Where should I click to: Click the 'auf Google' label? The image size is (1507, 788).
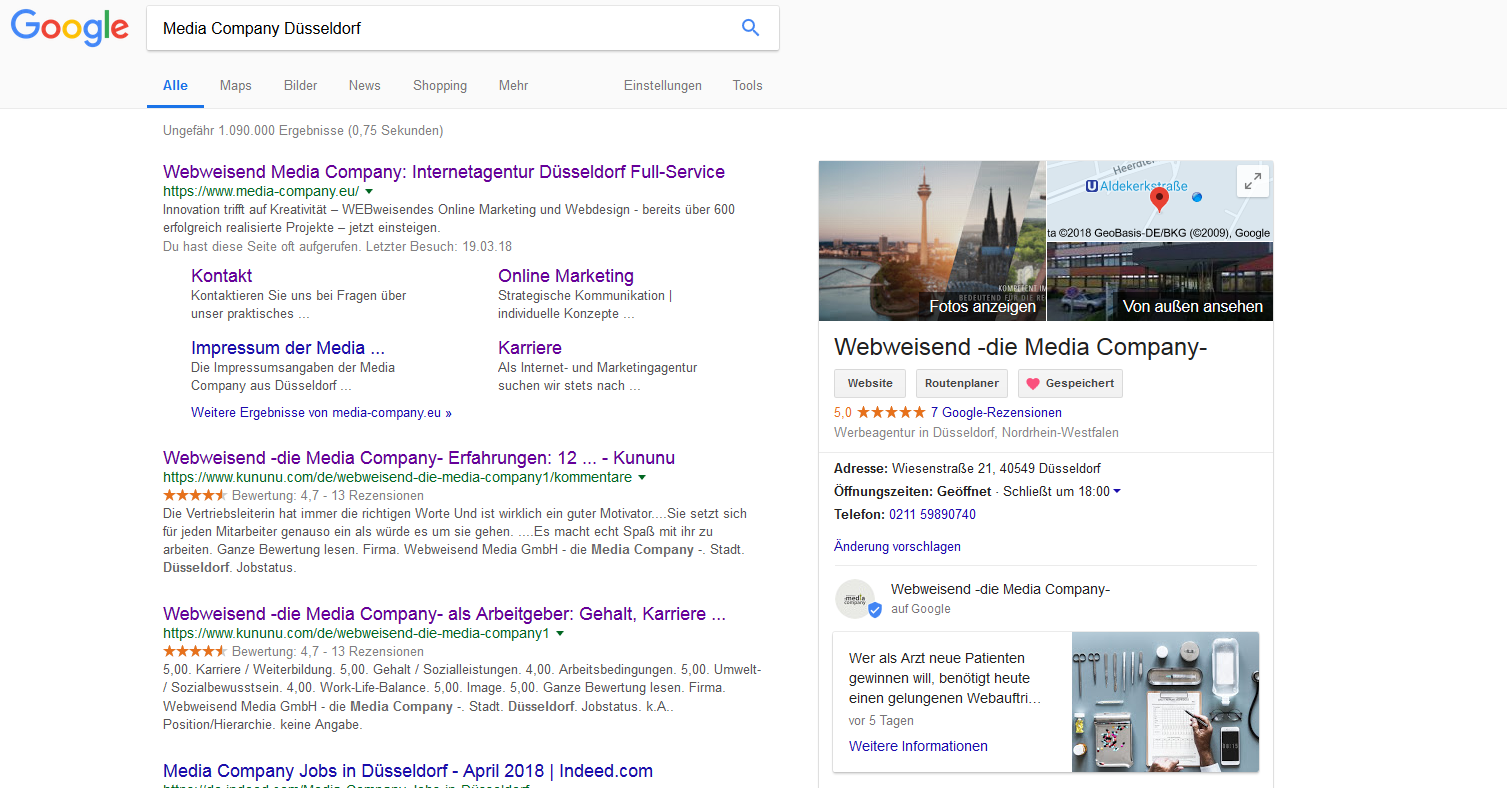921,609
